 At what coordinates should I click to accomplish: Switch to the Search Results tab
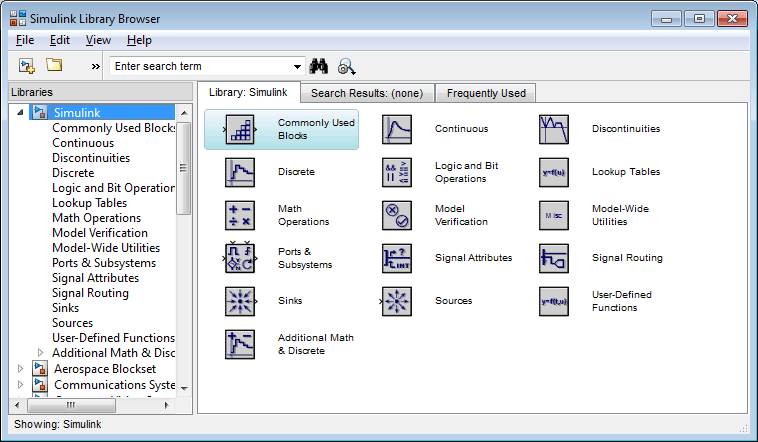[367, 93]
